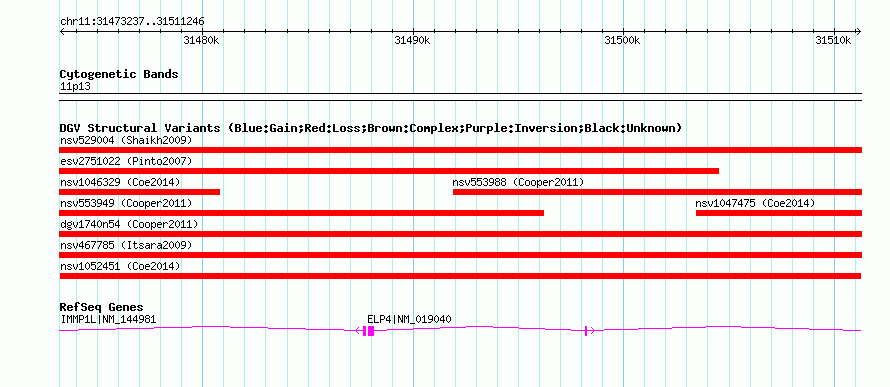Image resolution: width=890 pixels, height=387 pixels.
Task: Select the short red bar under nsv1046329
Action: tap(140, 192)
